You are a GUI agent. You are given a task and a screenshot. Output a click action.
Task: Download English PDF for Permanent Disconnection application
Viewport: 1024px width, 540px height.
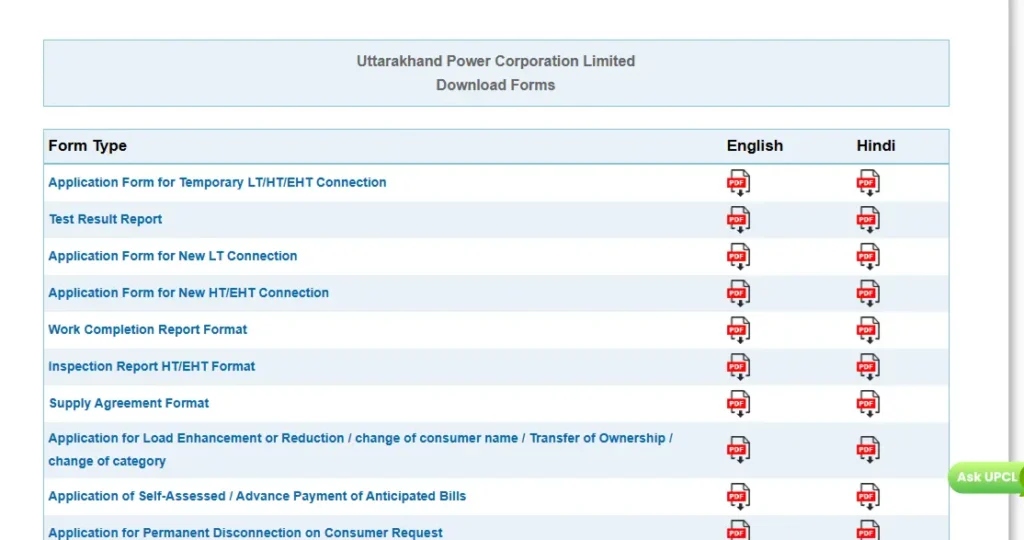[738, 530]
